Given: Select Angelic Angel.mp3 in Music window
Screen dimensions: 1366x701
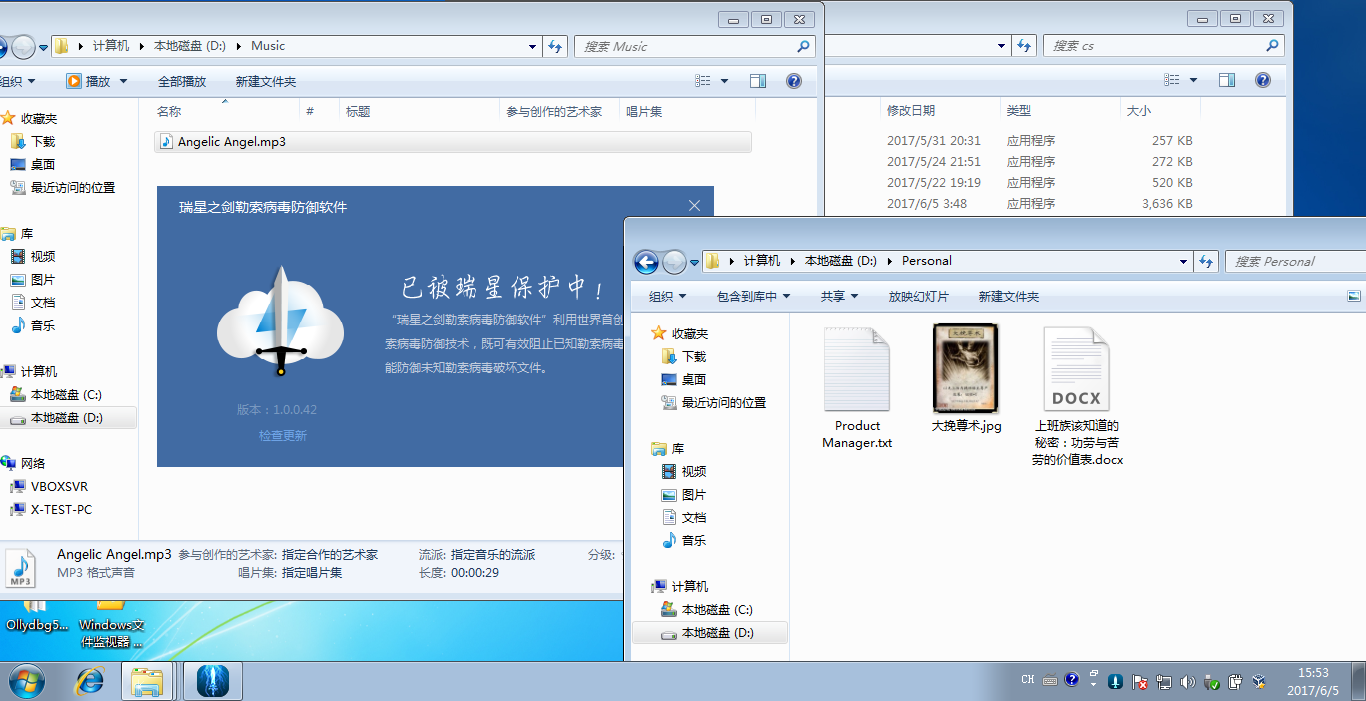Looking at the screenshot, I should click(x=453, y=142).
